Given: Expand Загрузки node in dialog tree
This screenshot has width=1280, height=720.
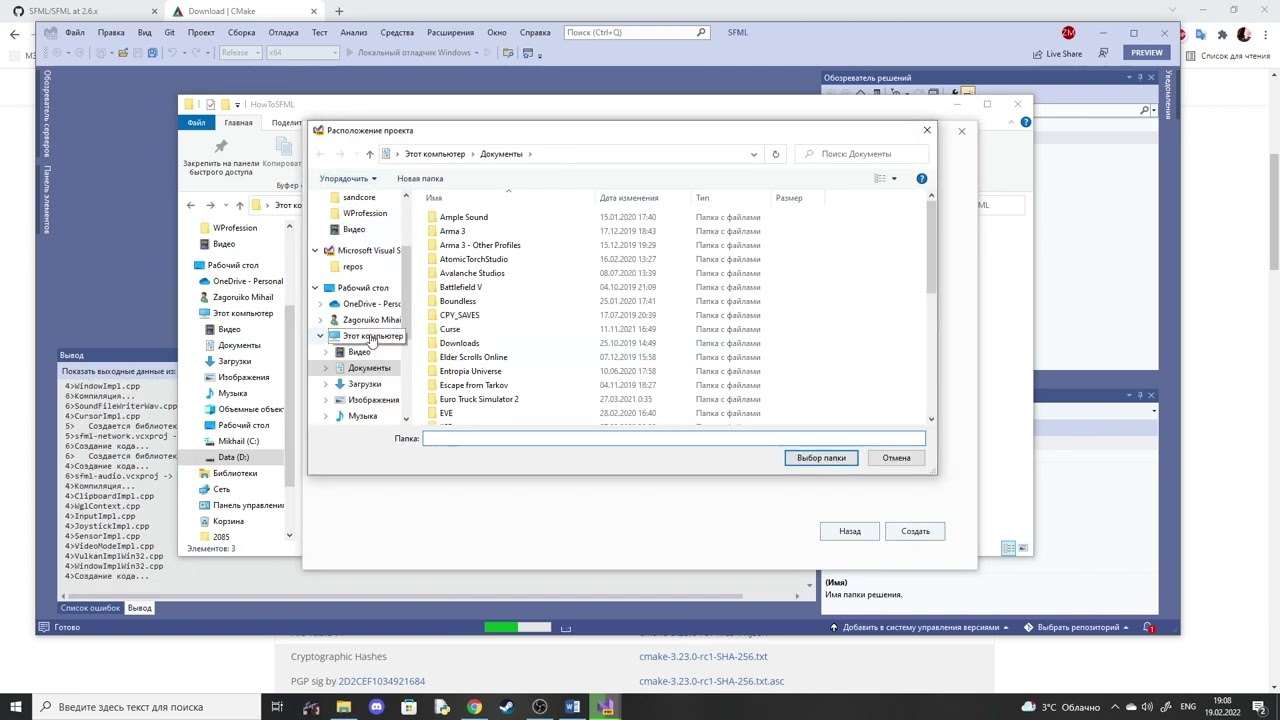Looking at the screenshot, I should [326, 384].
